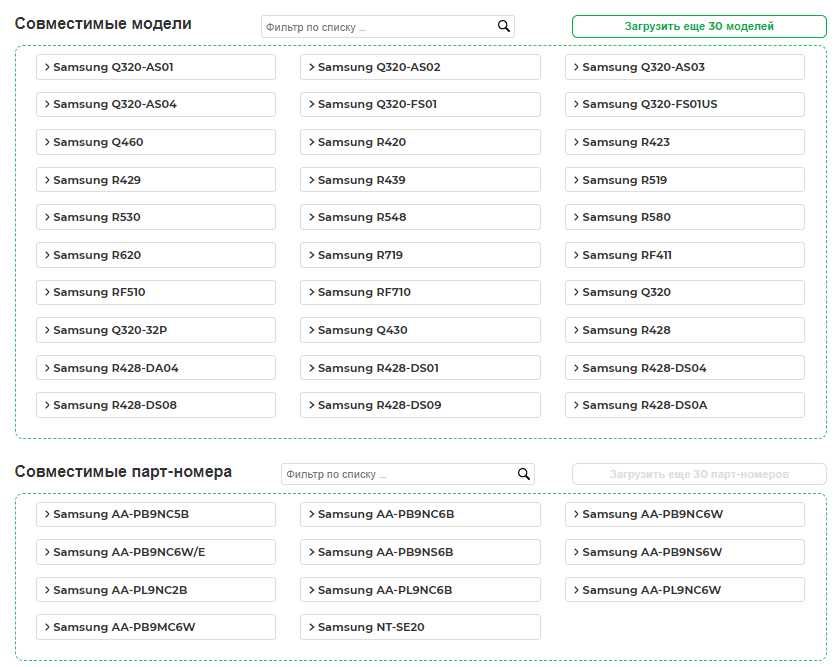Viewport: 838px width, 667px height.
Task: Open the plain Samsung R428 model
Action: (x=685, y=330)
